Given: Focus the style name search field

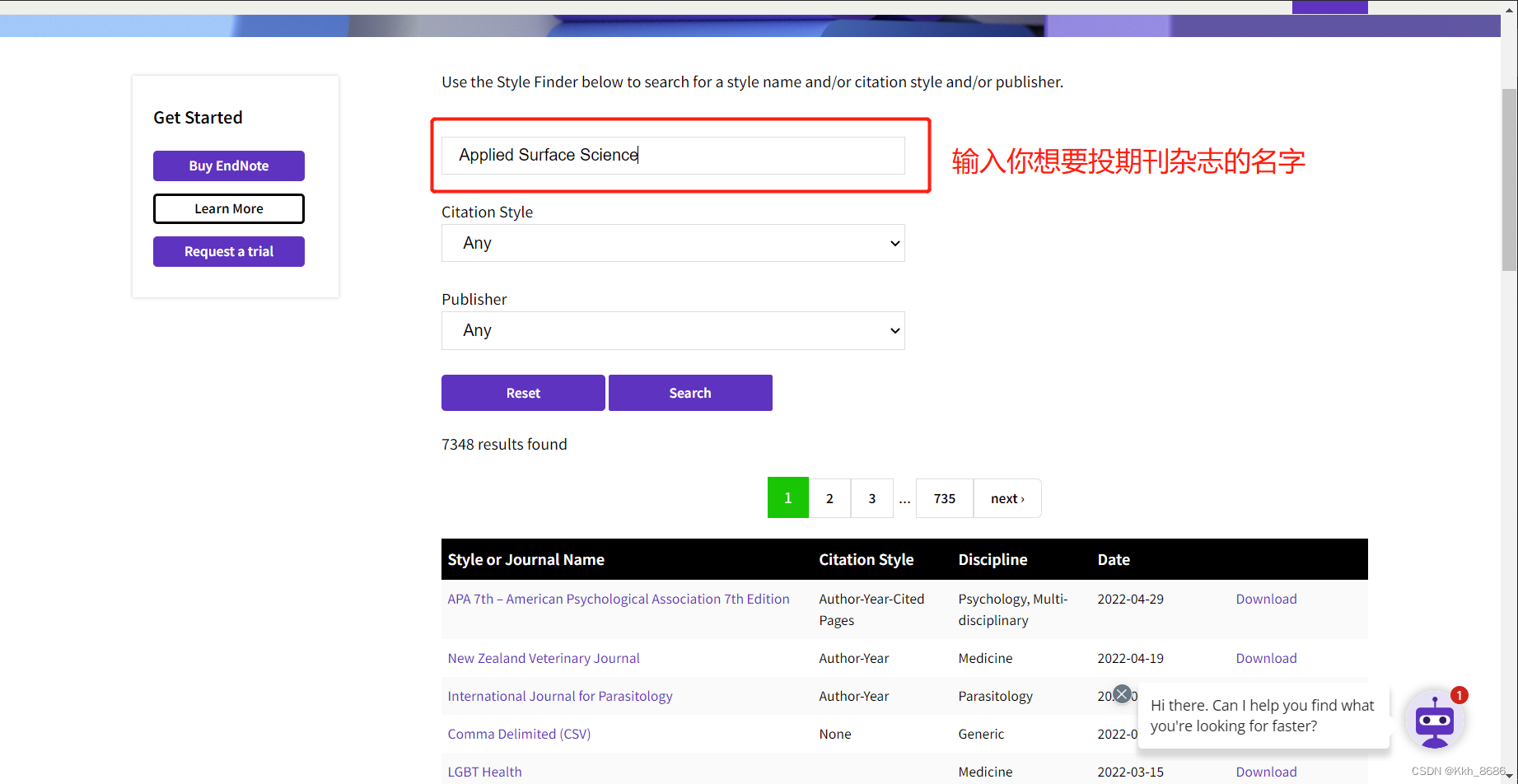Looking at the screenshot, I should tap(673, 155).
